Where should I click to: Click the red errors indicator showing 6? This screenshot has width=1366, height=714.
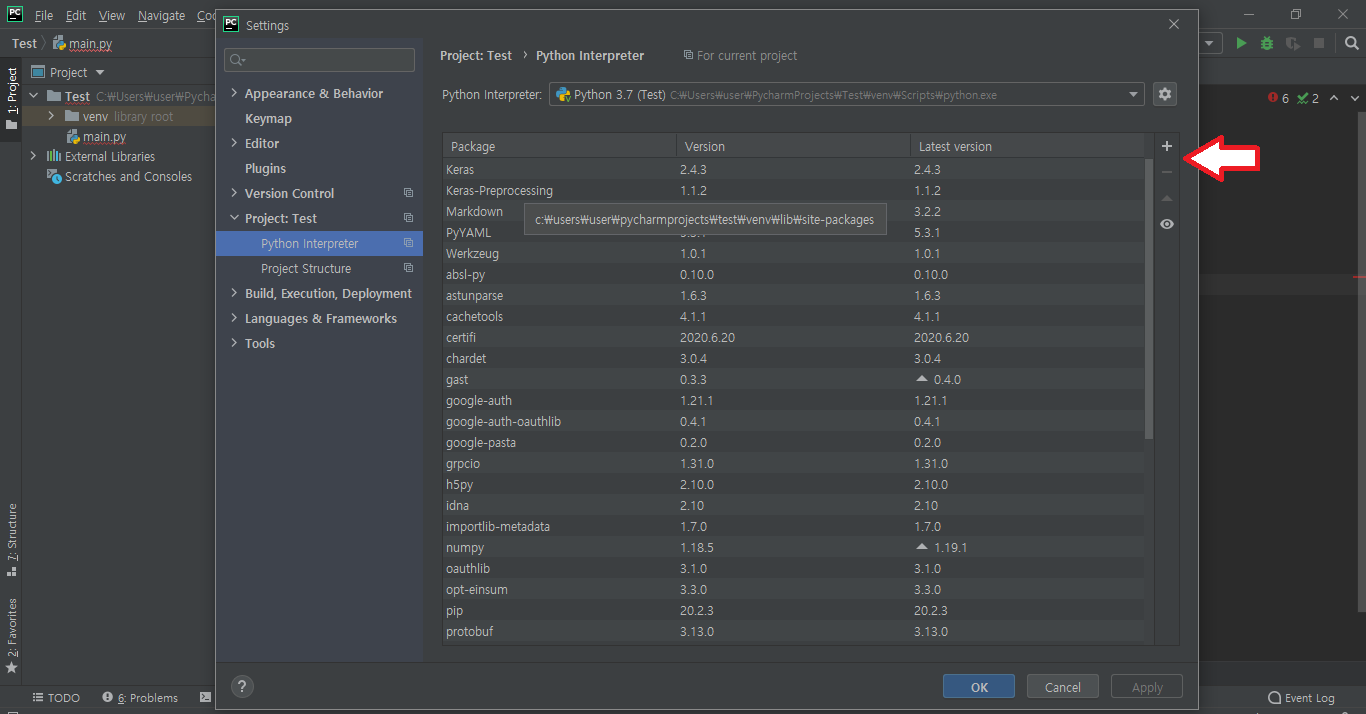coord(1278,98)
